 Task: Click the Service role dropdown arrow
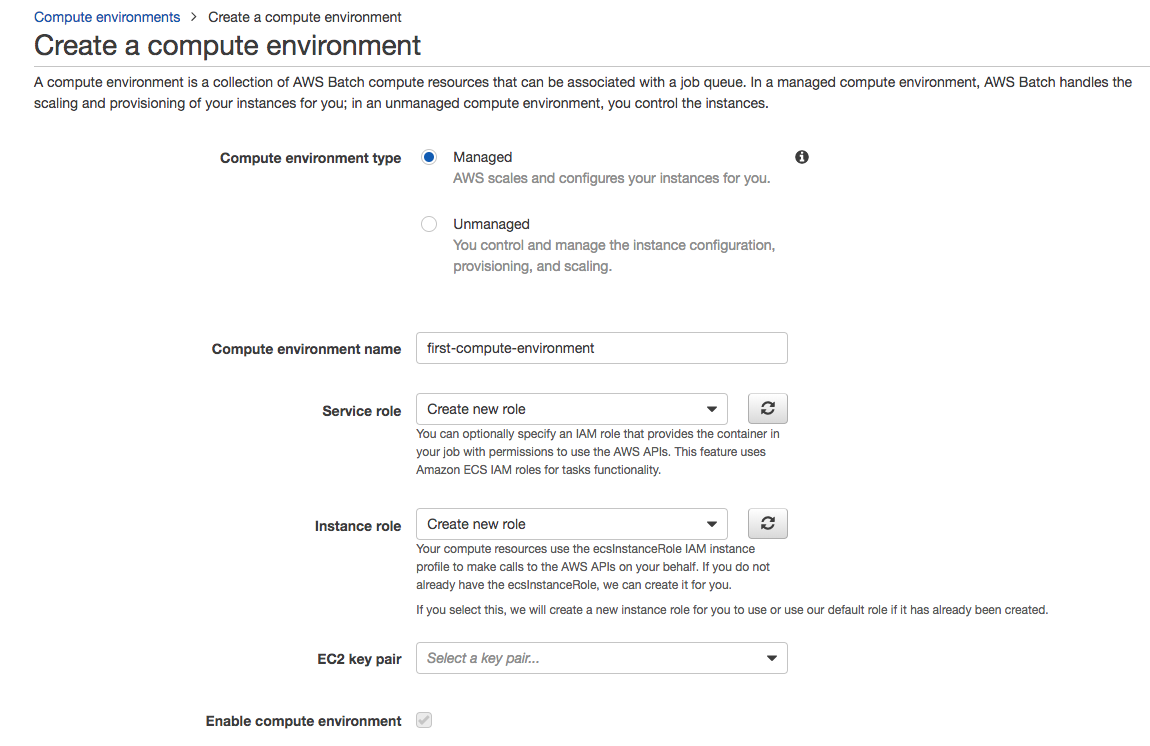coord(712,408)
